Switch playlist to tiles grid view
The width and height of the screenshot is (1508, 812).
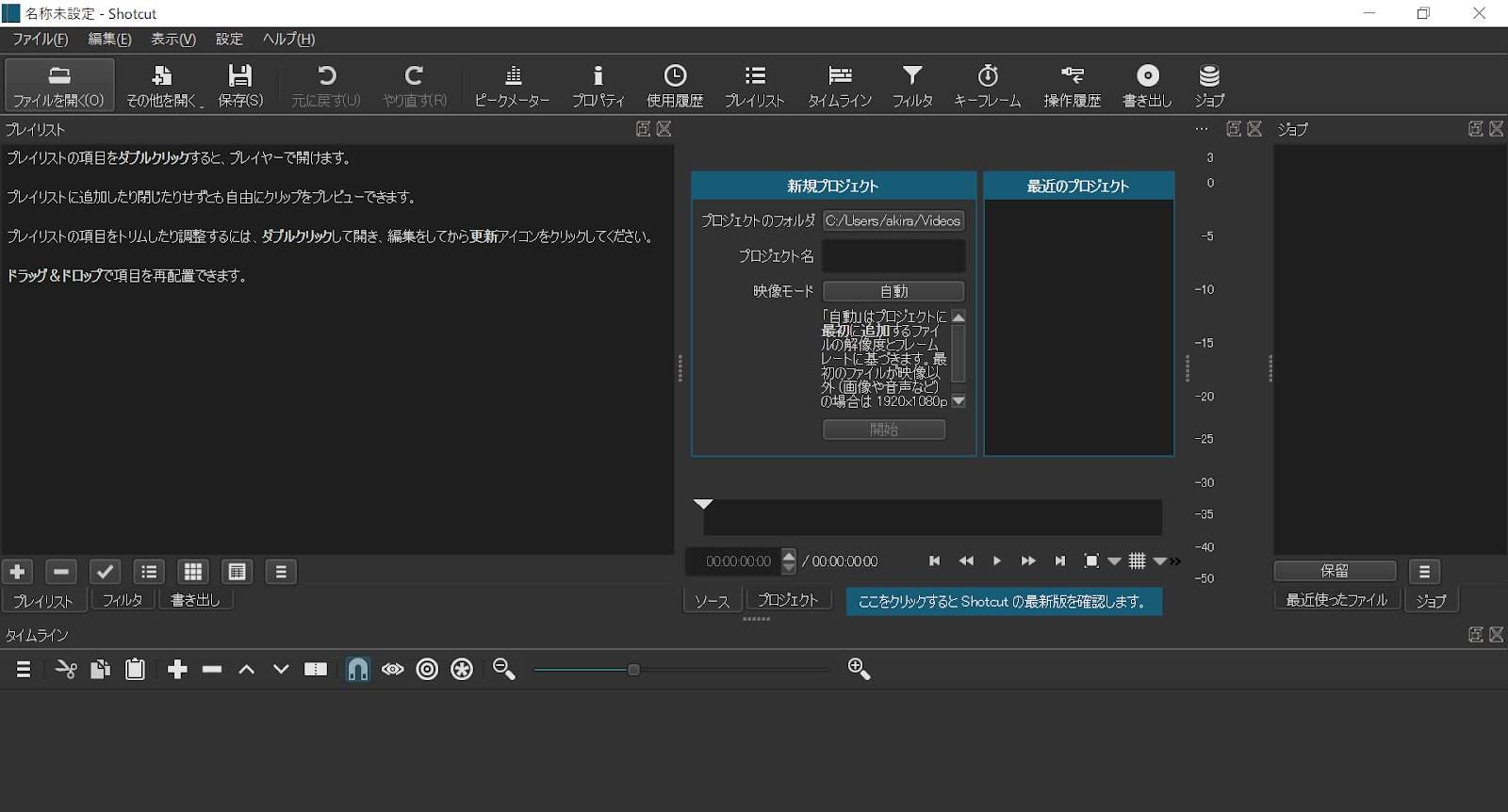(193, 572)
